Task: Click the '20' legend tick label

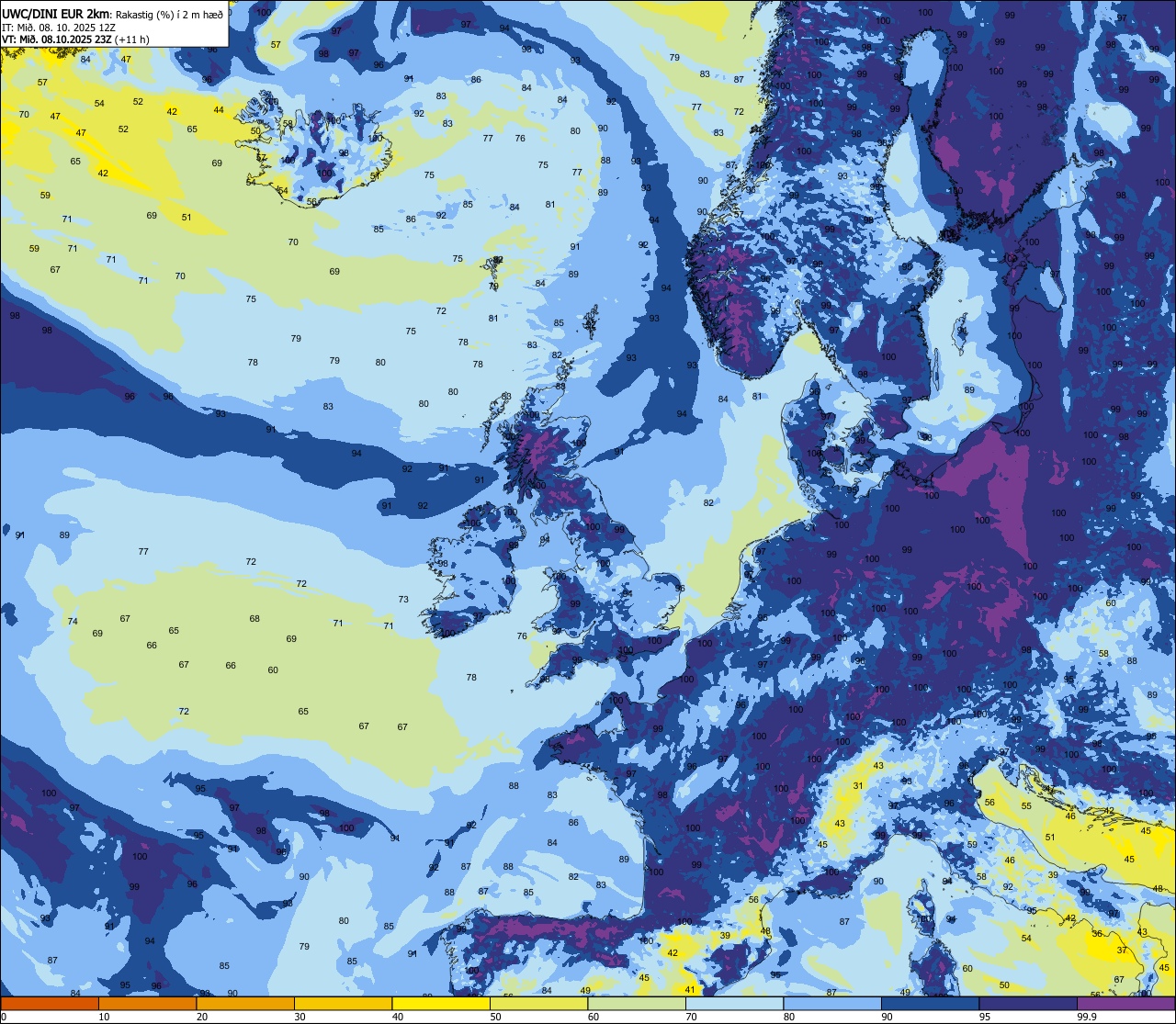Action: point(201,1017)
